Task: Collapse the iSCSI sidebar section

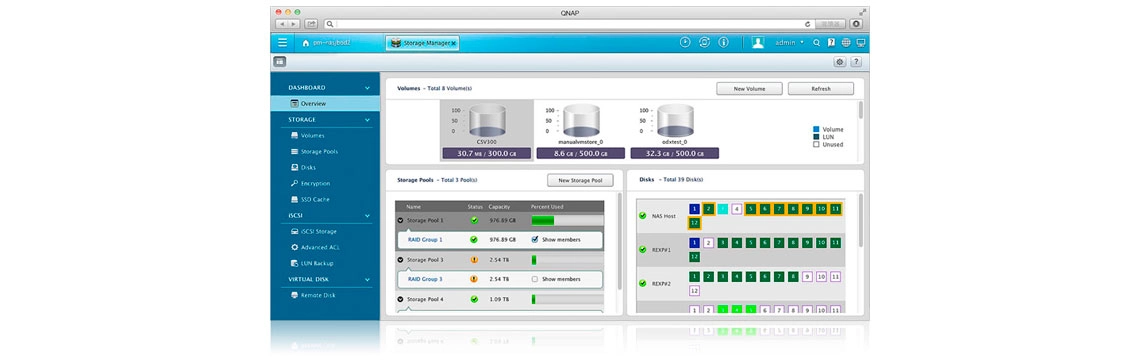Action: click(367, 216)
